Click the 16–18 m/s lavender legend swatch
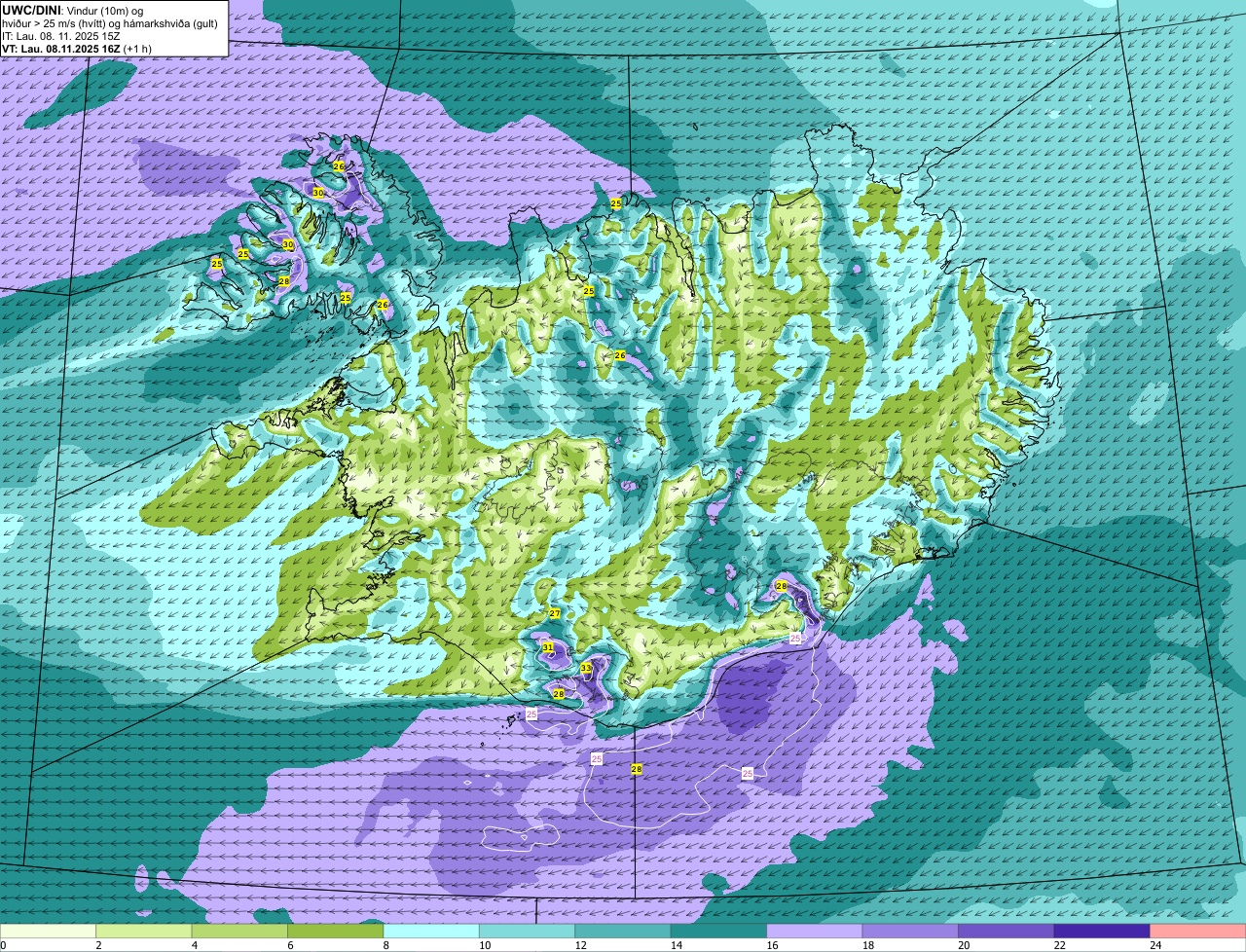The height and width of the screenshot is (952, 1246). [816, 931]
